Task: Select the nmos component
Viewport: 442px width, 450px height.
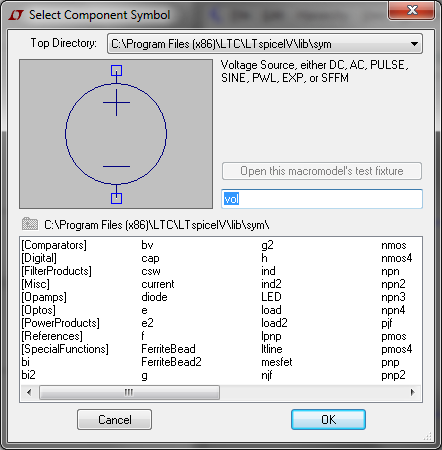Action: pyautogui.click(x=394, y=245)
